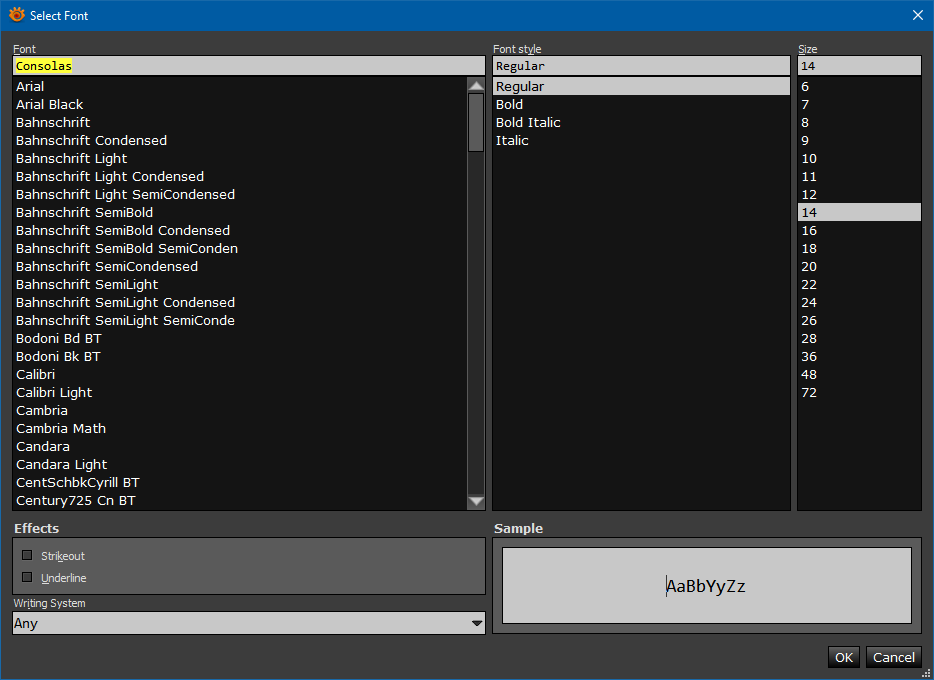Select Calibri Light in font list

pos(54,392)
